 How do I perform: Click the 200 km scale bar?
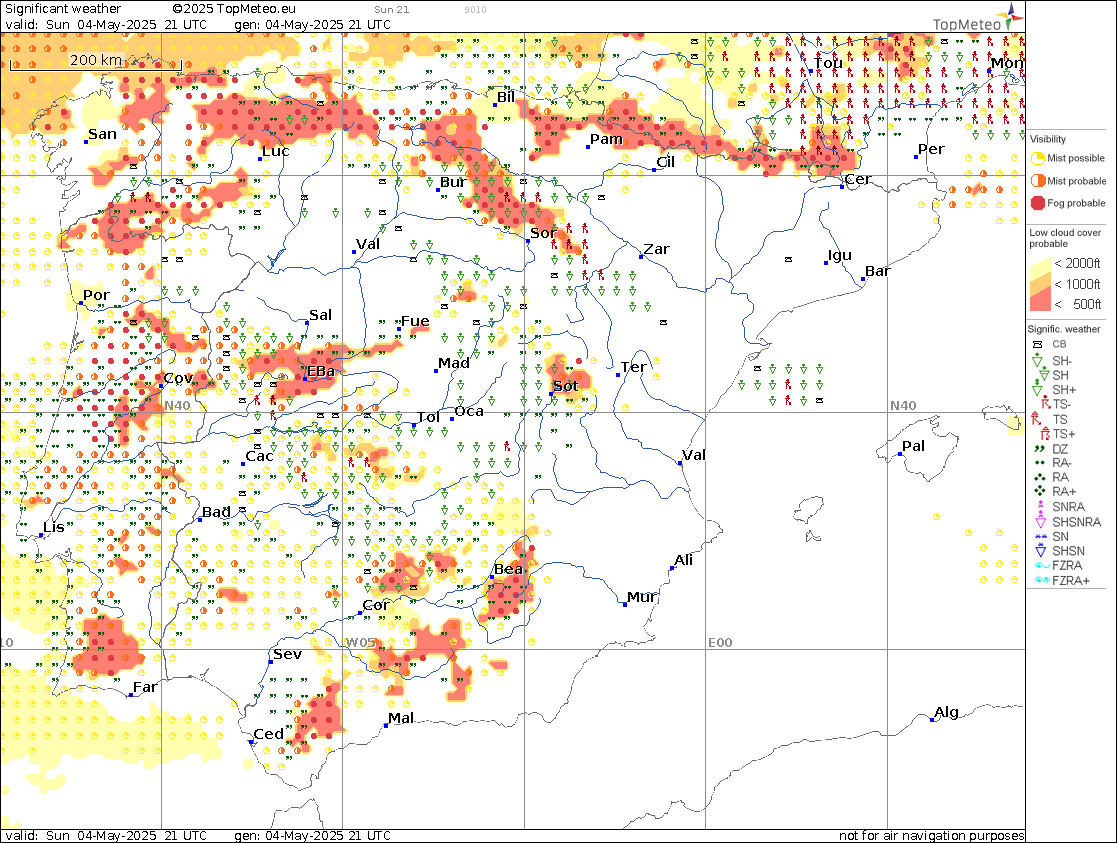pyautogui.click(x=96, y=64)
